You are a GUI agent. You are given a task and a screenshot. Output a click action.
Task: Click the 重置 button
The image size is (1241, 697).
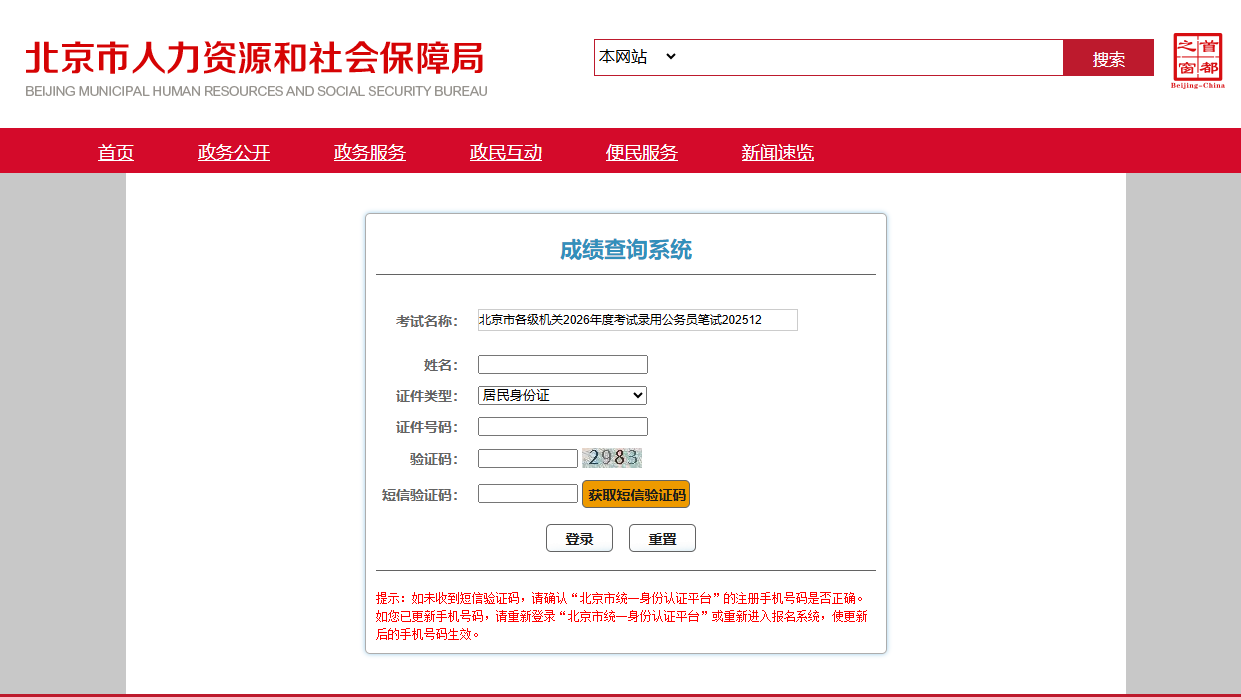pyautogui.click(x=662, y=538)
